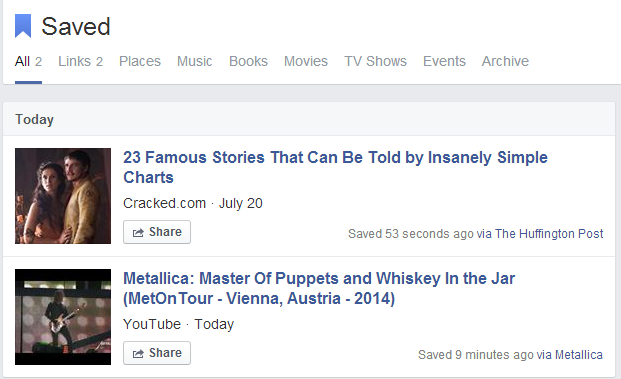Viewport: 621px width, 379px height.
Task: Open the Places tab
Action: tap(140, 61)
